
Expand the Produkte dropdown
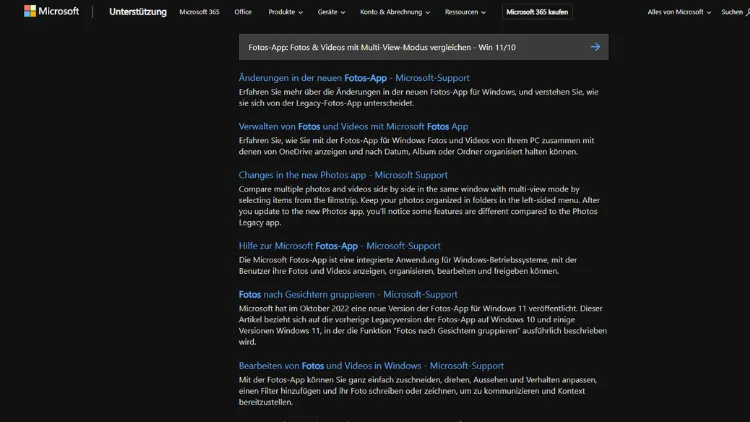click(x=286, y=12)
